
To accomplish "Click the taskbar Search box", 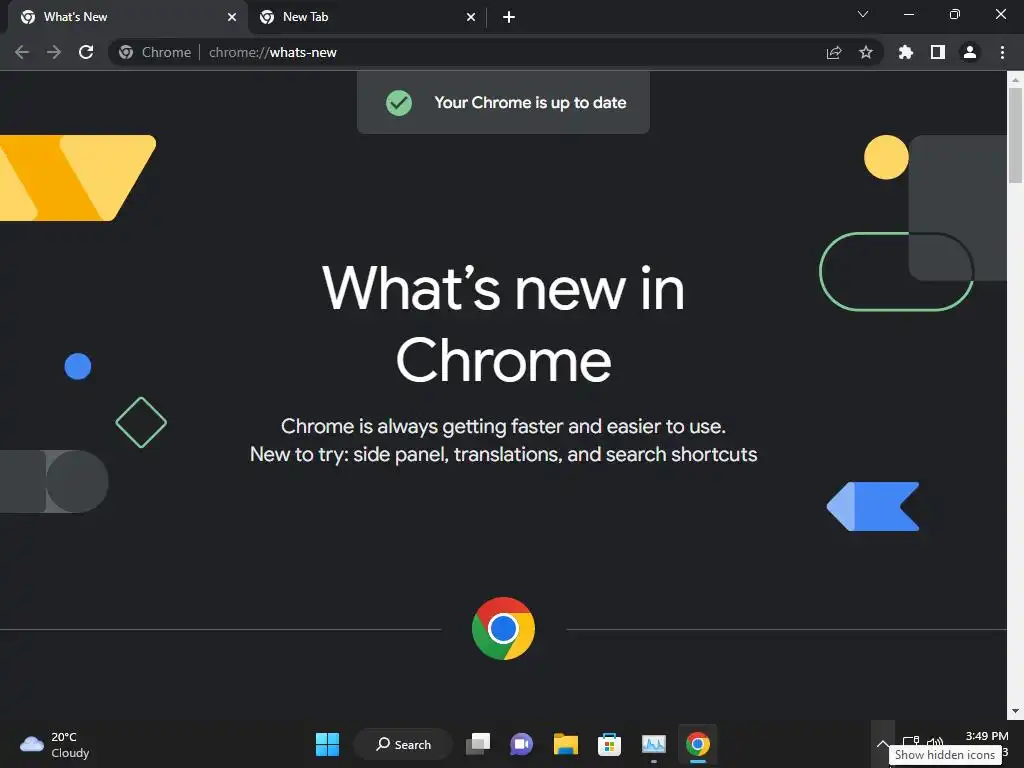I will point(403,744).
